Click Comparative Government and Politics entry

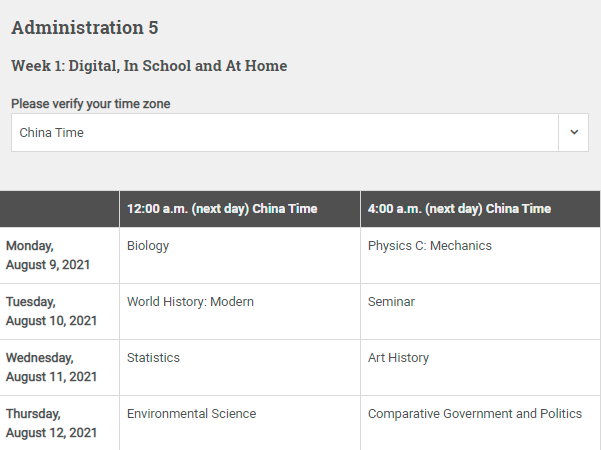pos(475,414)
